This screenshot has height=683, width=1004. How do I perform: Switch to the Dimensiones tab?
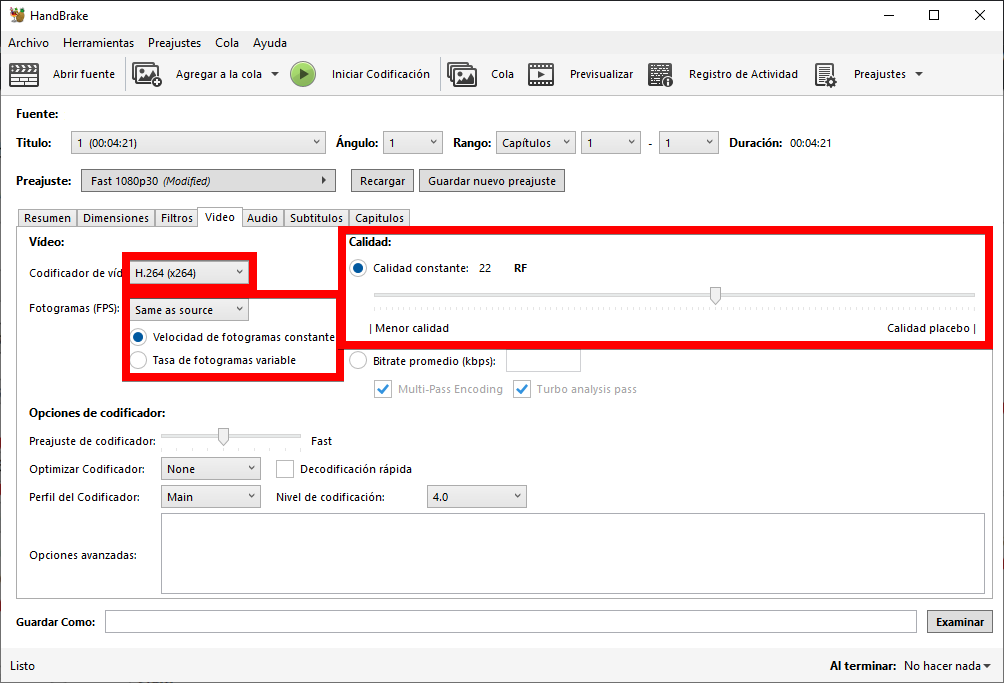(x=116, y=218)
